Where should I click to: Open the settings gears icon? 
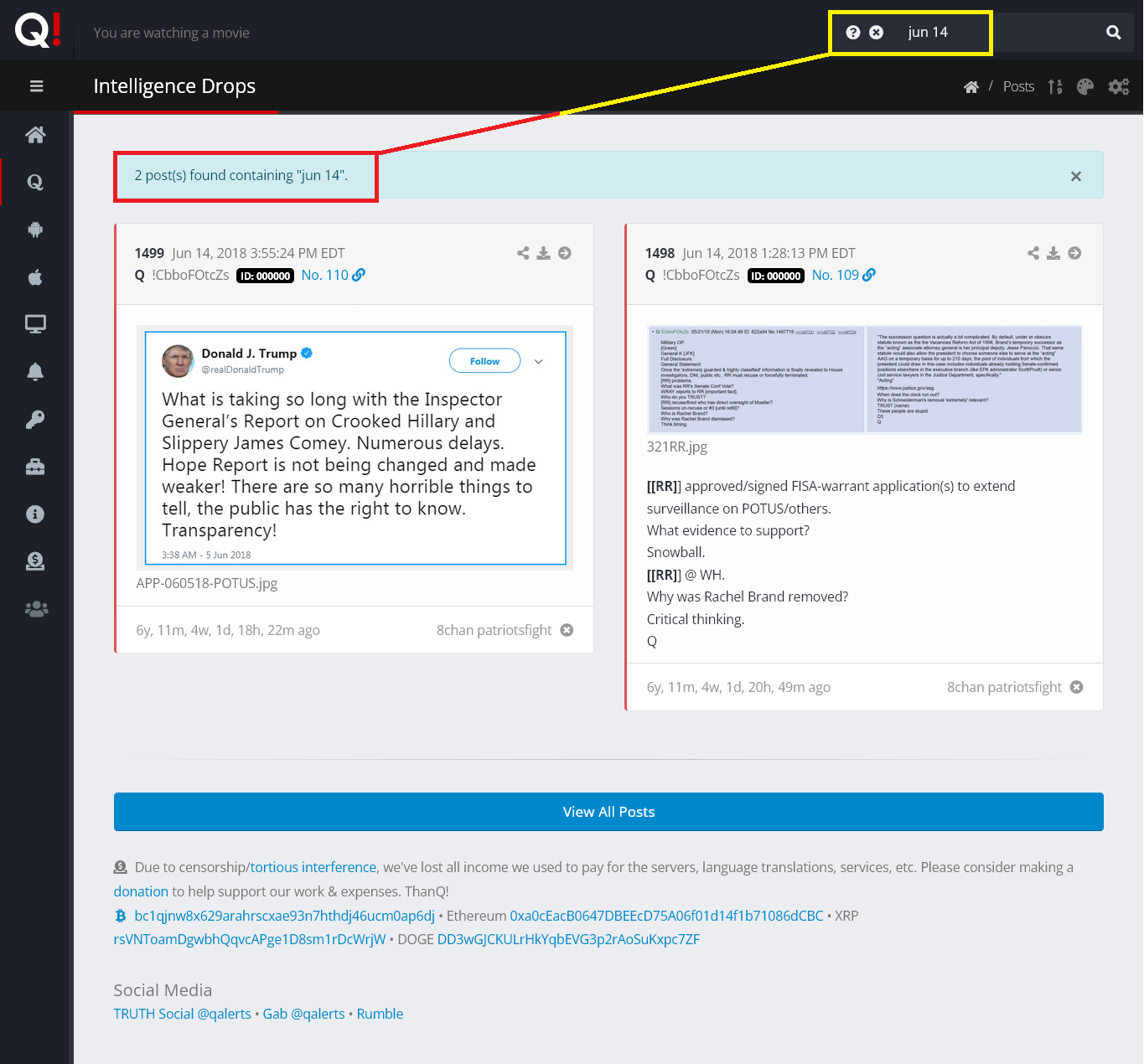point(1119,86)
